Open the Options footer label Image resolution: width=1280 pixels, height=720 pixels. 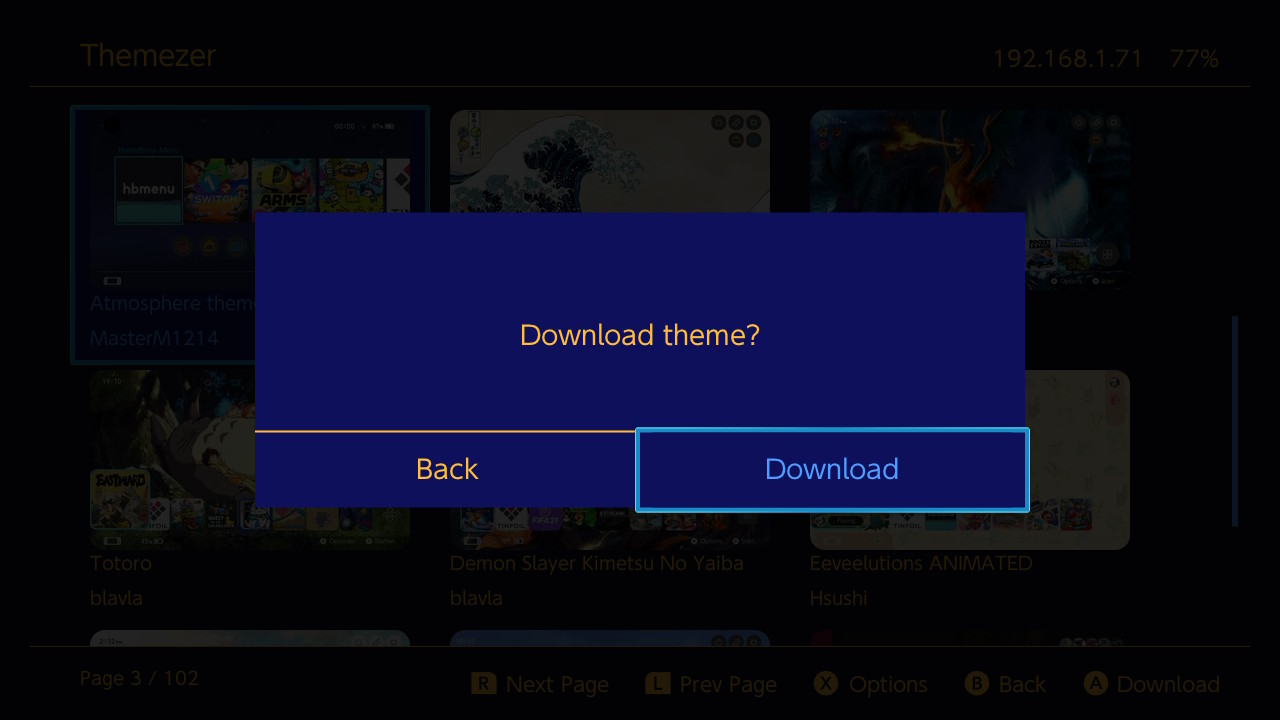(888, 685)
